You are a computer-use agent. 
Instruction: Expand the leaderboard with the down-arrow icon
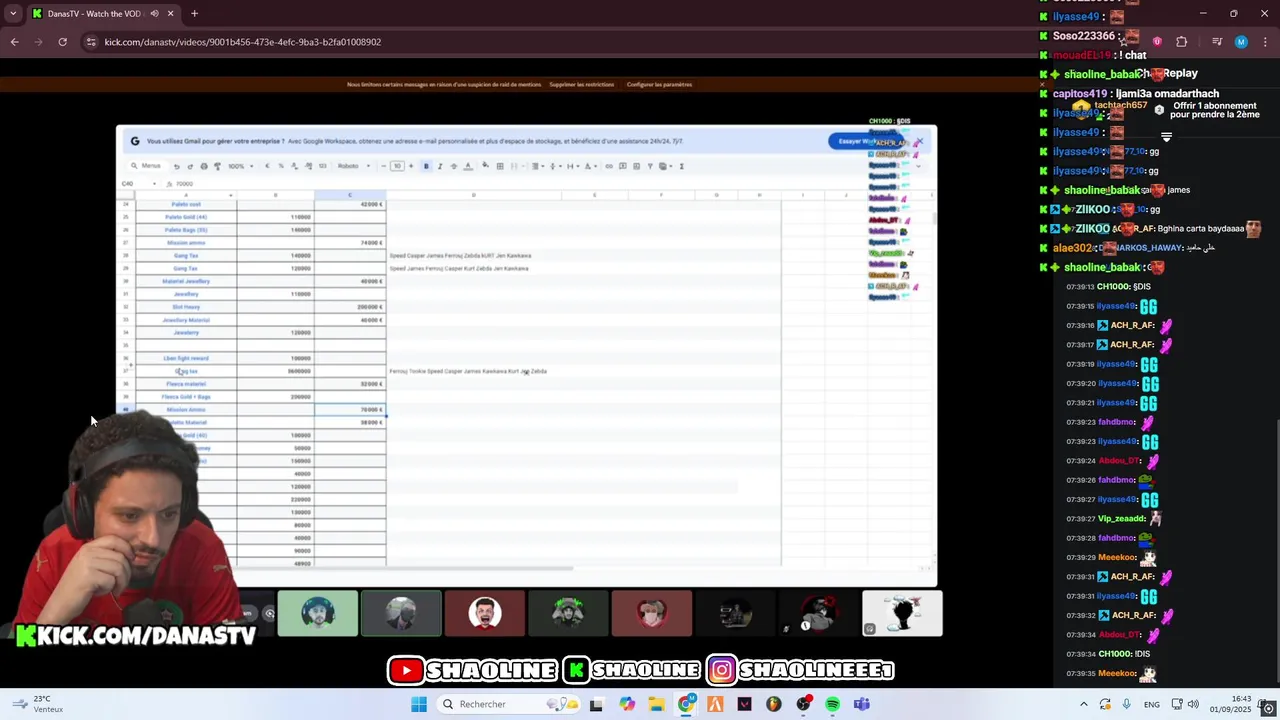point(1166,137)
